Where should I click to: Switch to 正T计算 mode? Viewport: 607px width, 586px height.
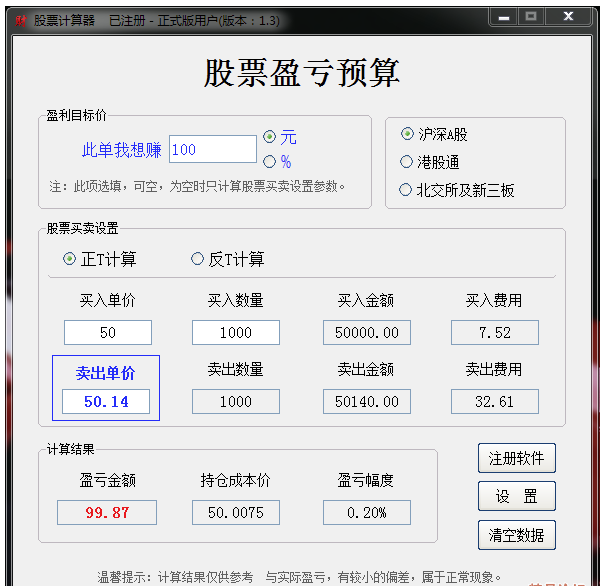point(69,259)
